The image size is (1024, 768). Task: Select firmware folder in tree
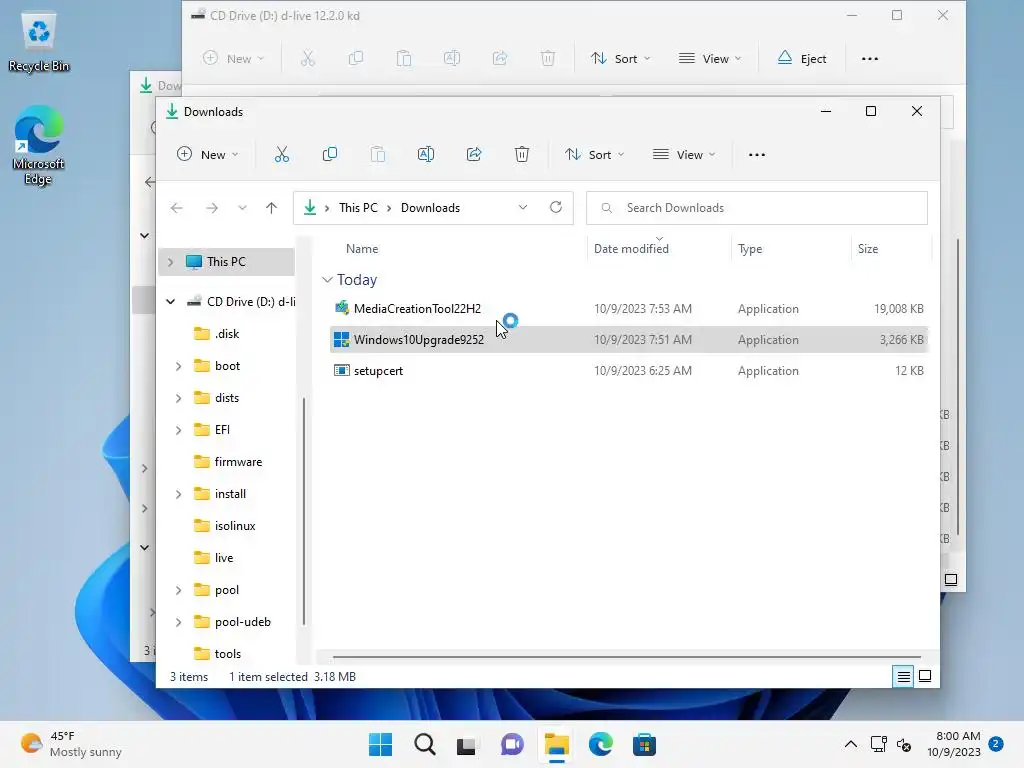228,462
